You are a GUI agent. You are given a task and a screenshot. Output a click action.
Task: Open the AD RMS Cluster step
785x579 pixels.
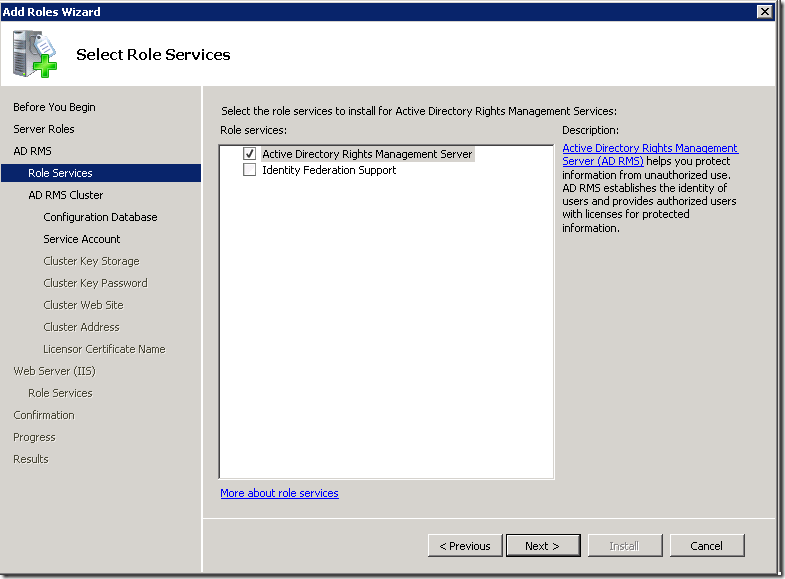[66, 195]
